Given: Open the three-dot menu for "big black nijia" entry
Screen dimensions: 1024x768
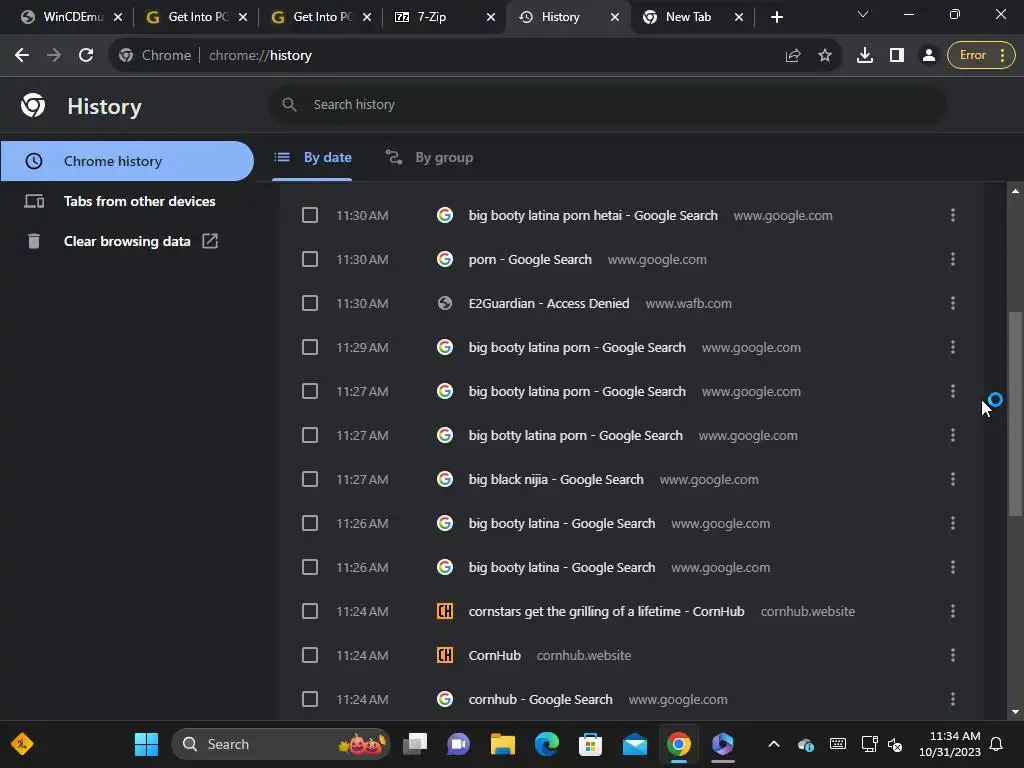Looking at the screenshot, I should [x=953, y=479].
